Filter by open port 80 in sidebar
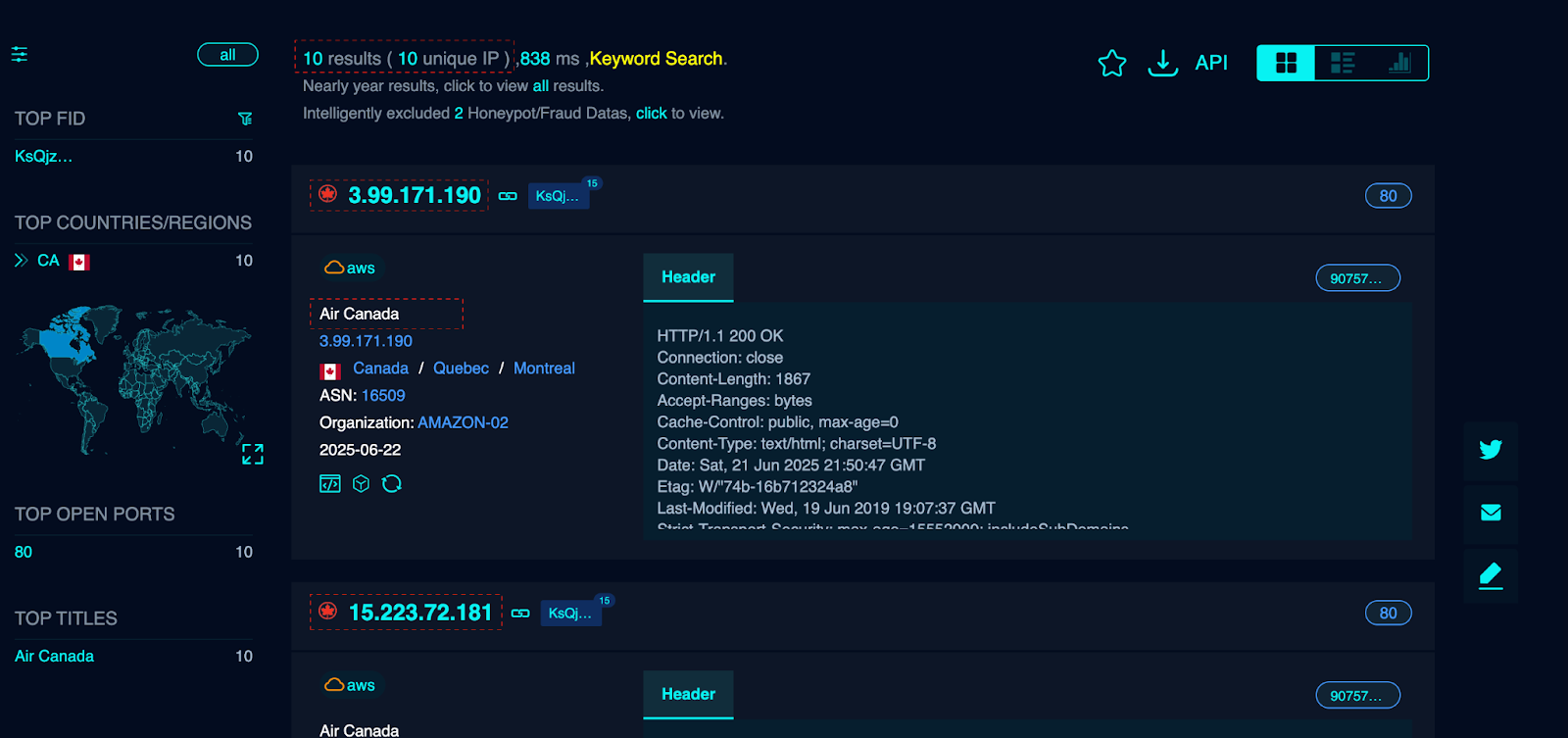Viewport: 1568px width, 738px height. pyautogui.click(x=24, y=552)
